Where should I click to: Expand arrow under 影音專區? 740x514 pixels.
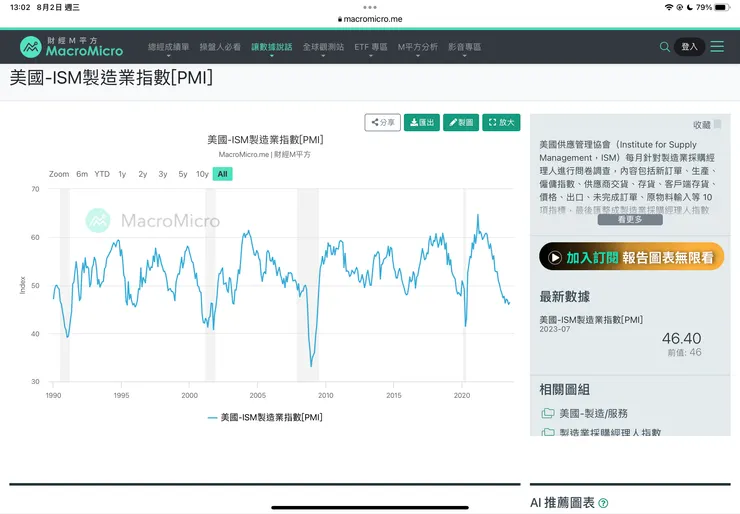(464, 56)
